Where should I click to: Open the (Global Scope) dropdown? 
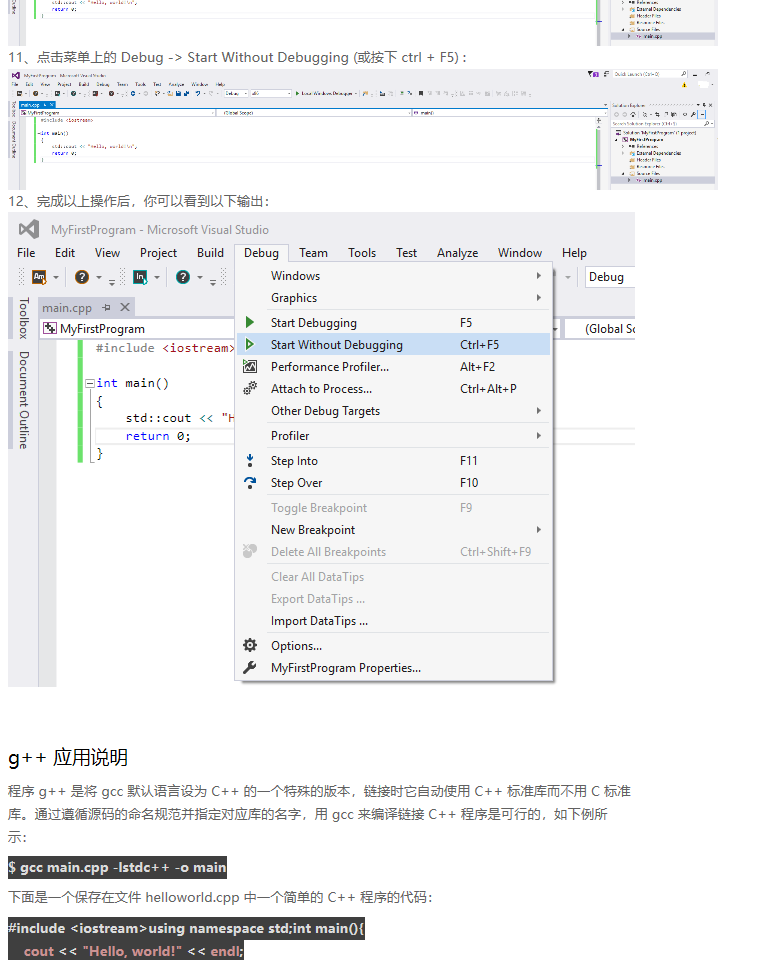pyautogui.click(x=600, y=329)
